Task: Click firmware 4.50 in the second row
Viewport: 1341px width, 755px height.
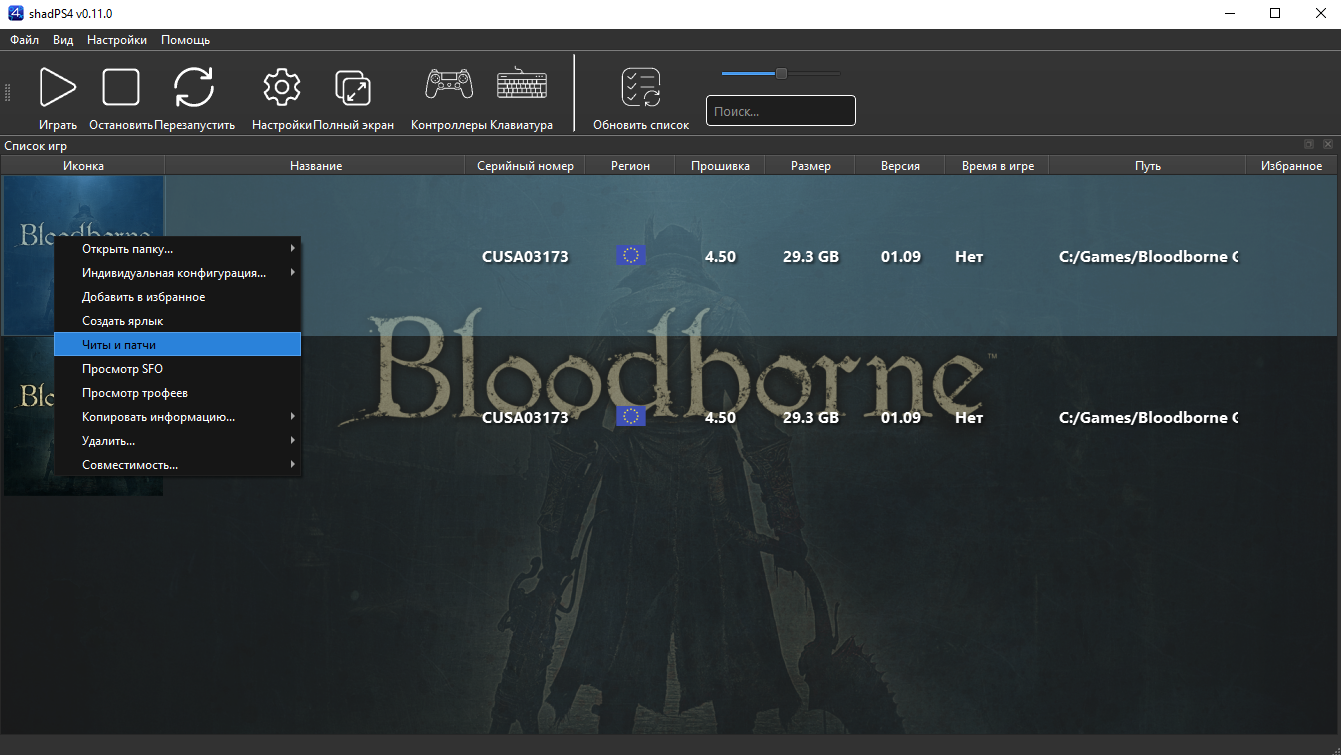Action: tap(720, 417)
